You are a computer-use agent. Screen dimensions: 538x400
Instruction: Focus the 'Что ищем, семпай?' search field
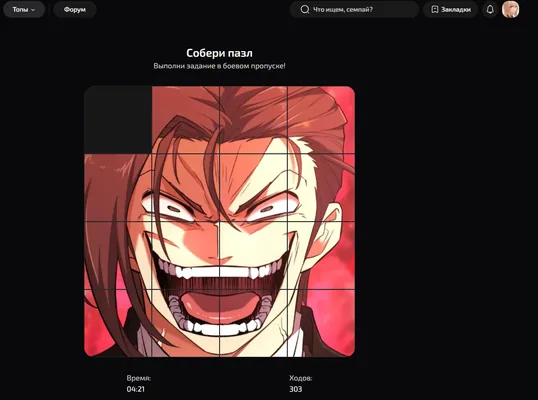click(354, 10)
